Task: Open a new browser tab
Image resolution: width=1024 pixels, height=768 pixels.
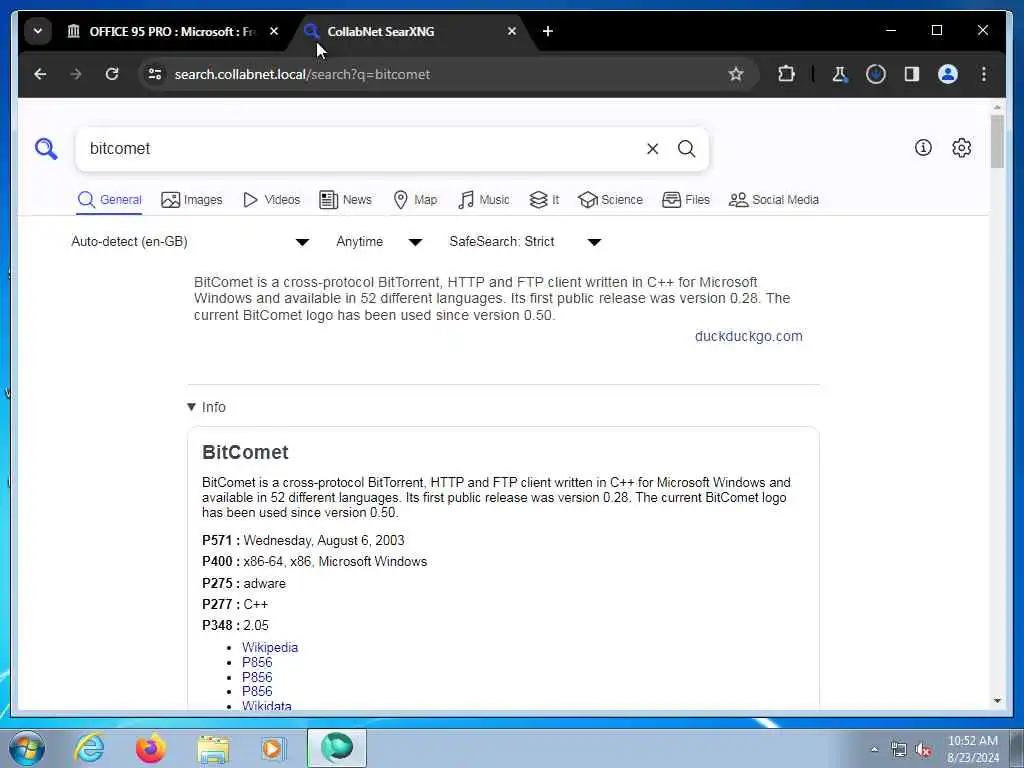Action: point(548,31)
